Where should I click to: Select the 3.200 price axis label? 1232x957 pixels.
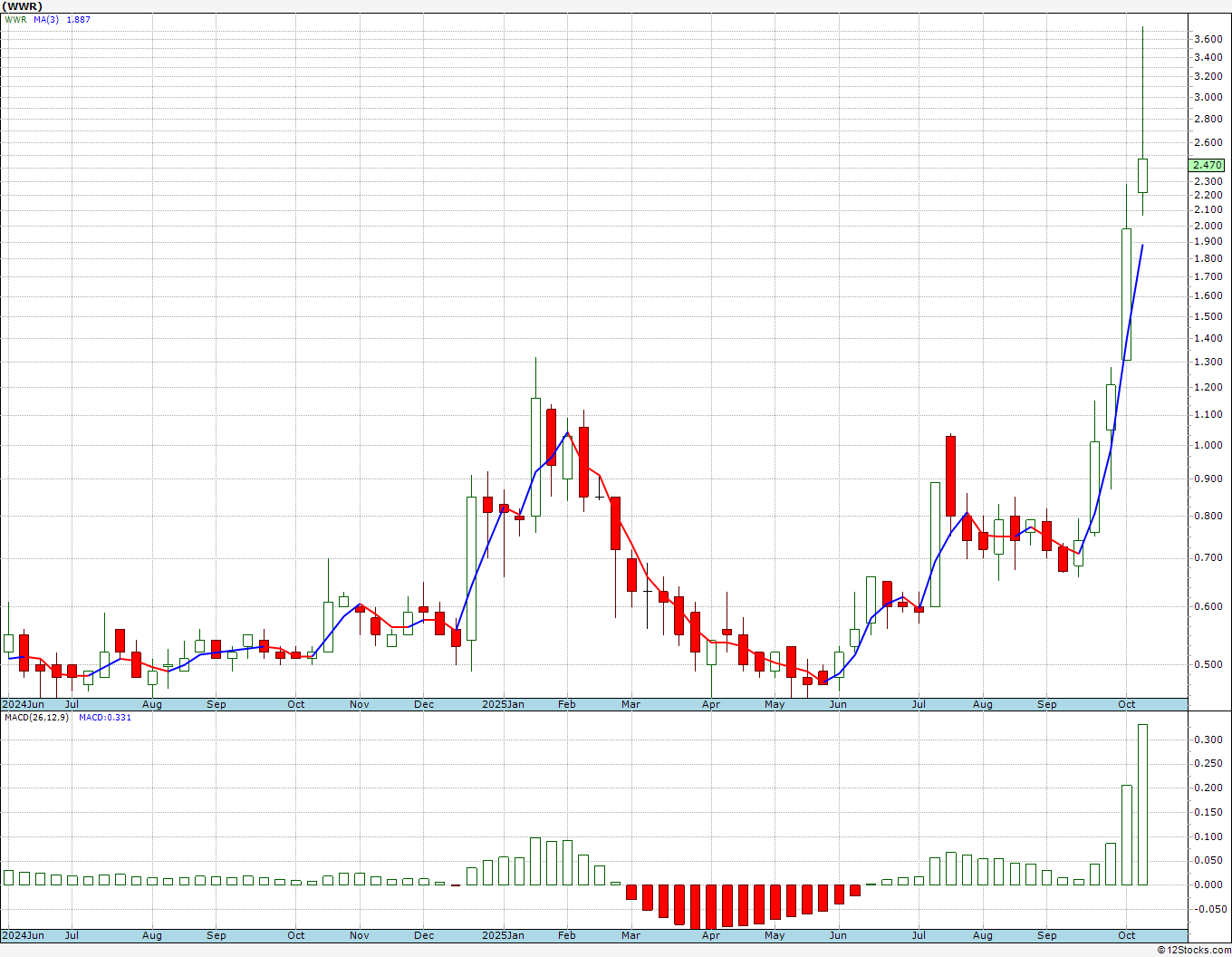click(x=1208, y=77)
